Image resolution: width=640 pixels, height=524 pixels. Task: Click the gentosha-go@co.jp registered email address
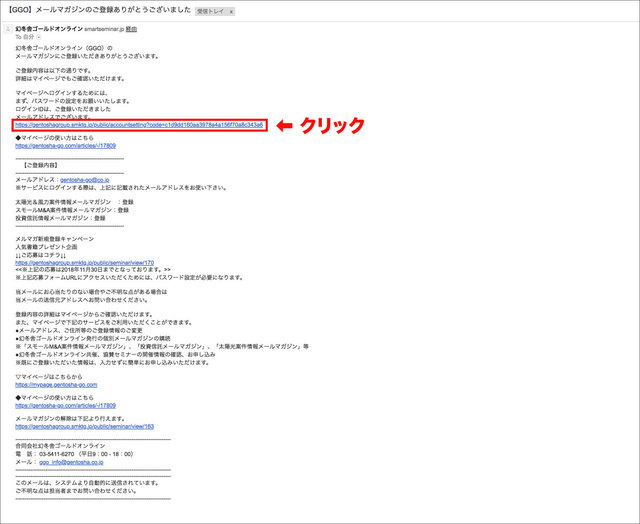coord(88,180)
